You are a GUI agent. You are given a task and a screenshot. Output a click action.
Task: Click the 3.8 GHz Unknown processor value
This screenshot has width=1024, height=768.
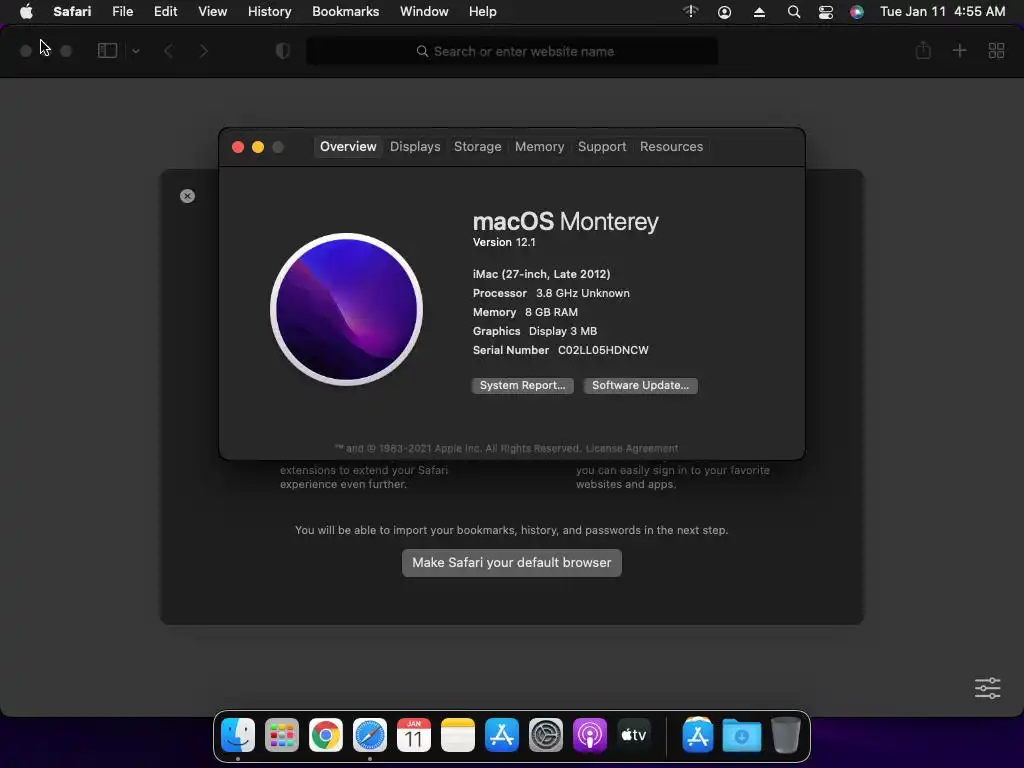(x=583, y=293)
